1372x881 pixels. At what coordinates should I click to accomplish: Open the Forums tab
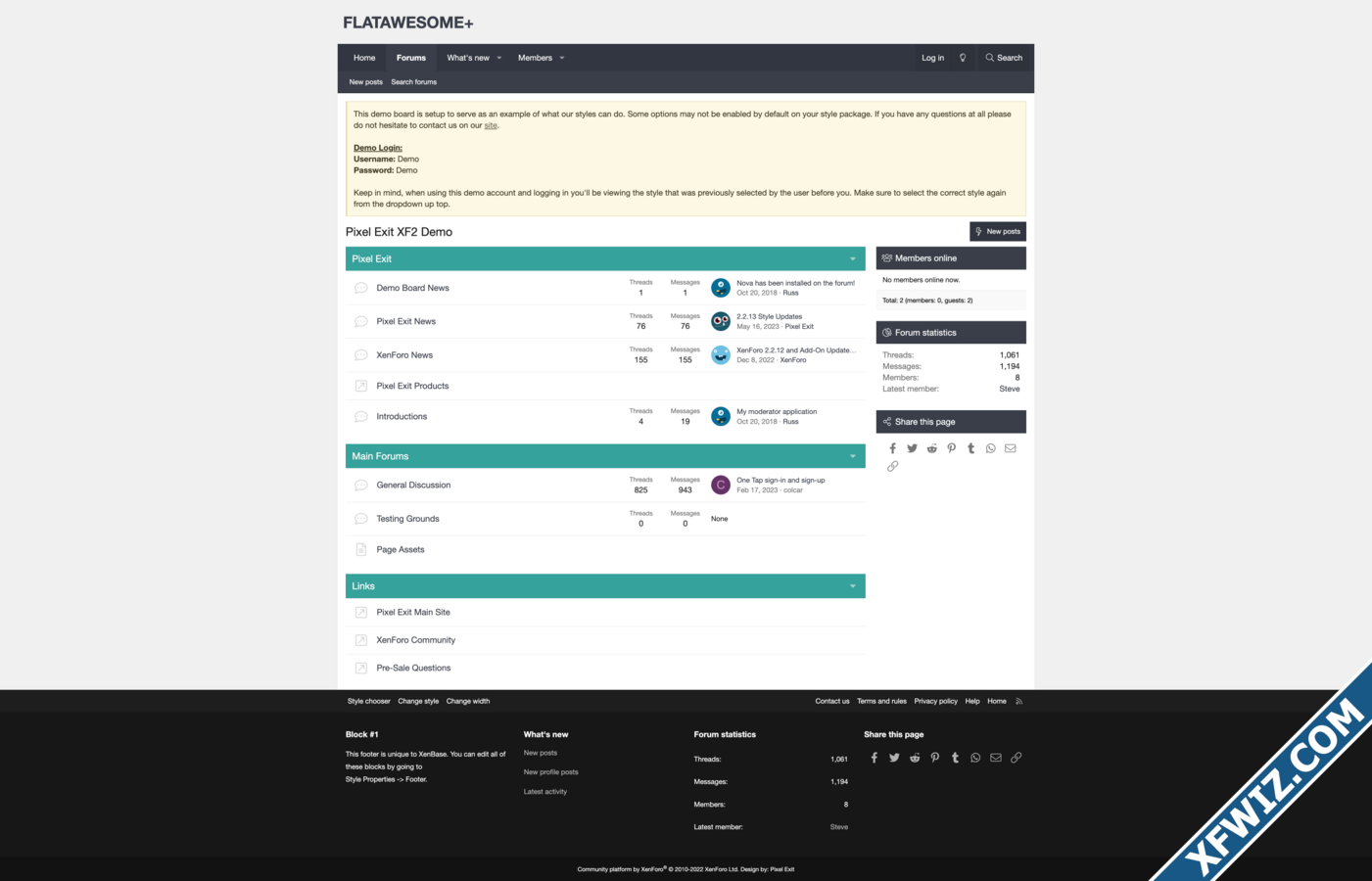coord(411,58)
